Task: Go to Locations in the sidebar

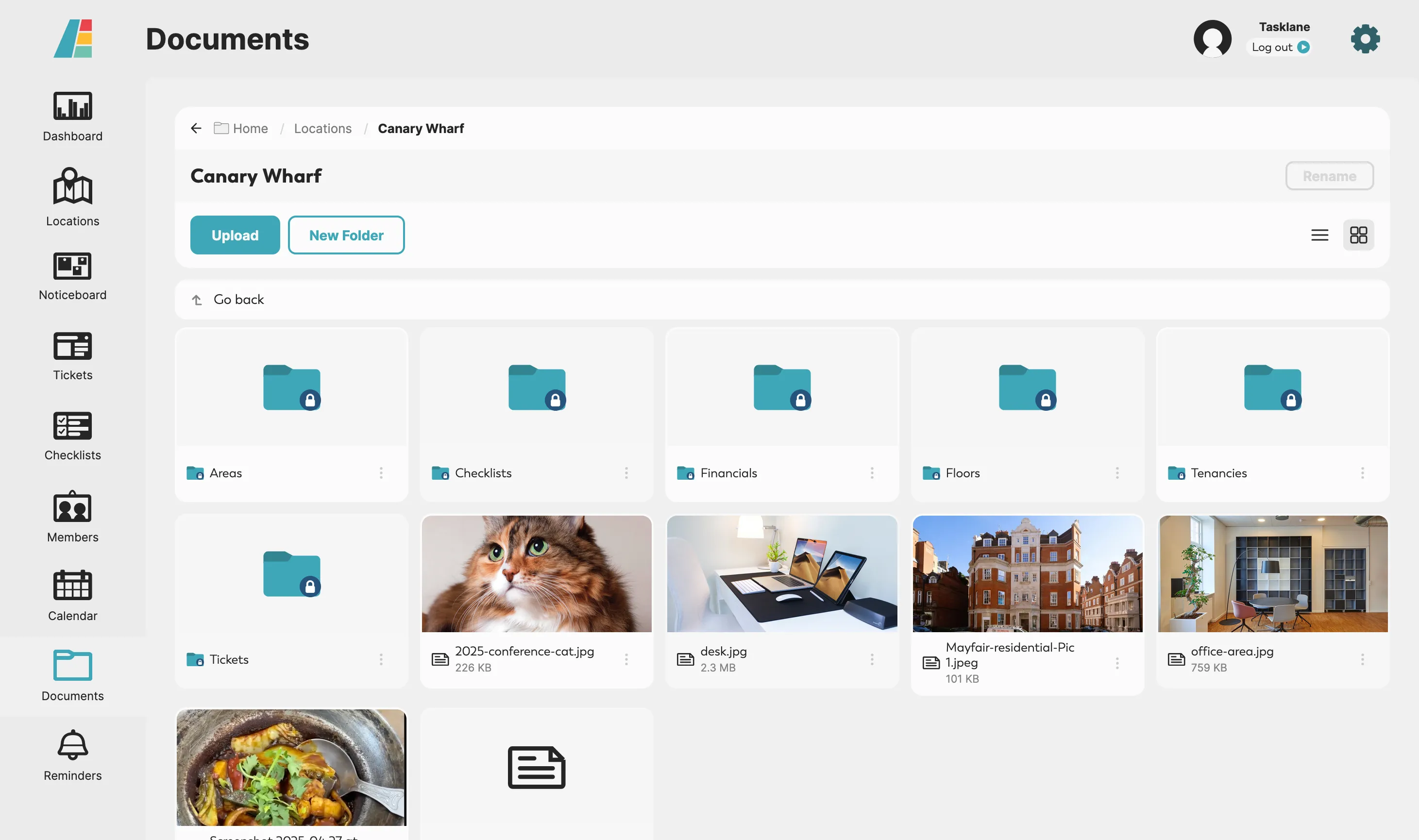Action: [x=72, y=197]
